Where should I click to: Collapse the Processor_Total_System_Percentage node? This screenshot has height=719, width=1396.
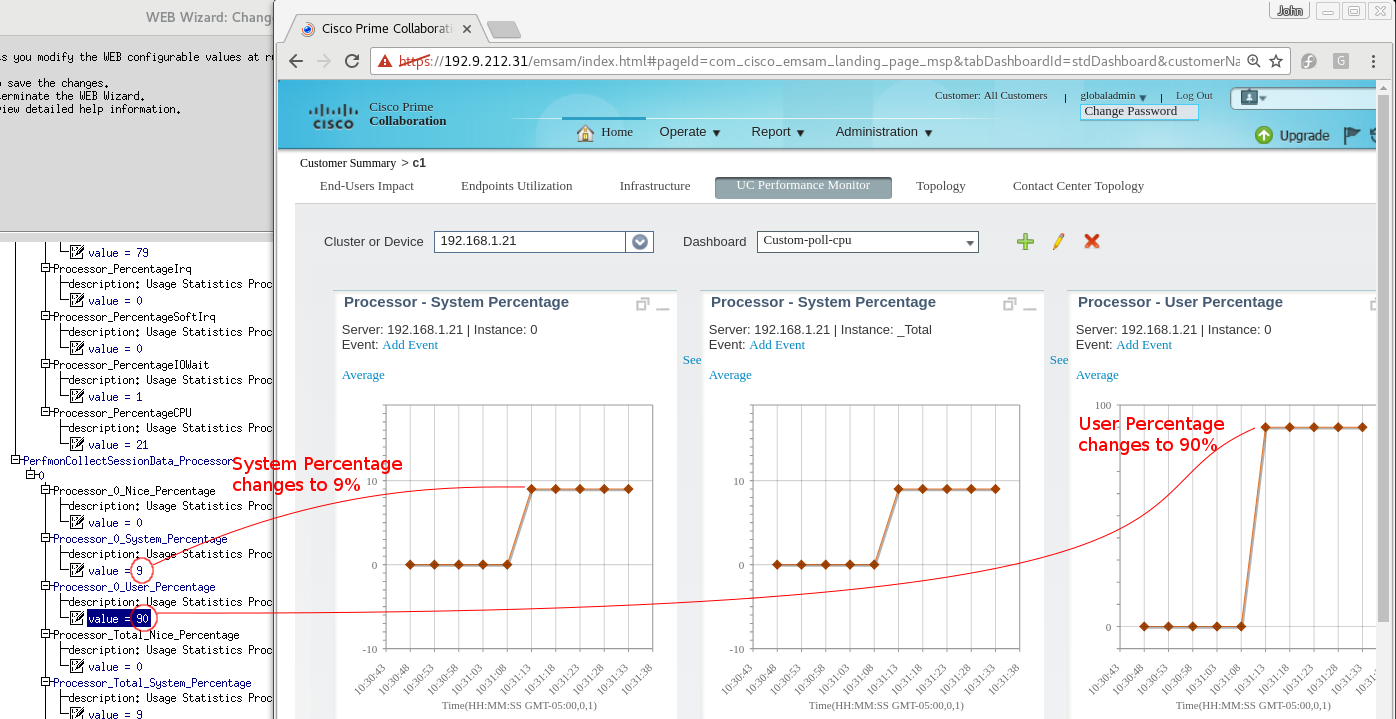[x=45, y=682]
